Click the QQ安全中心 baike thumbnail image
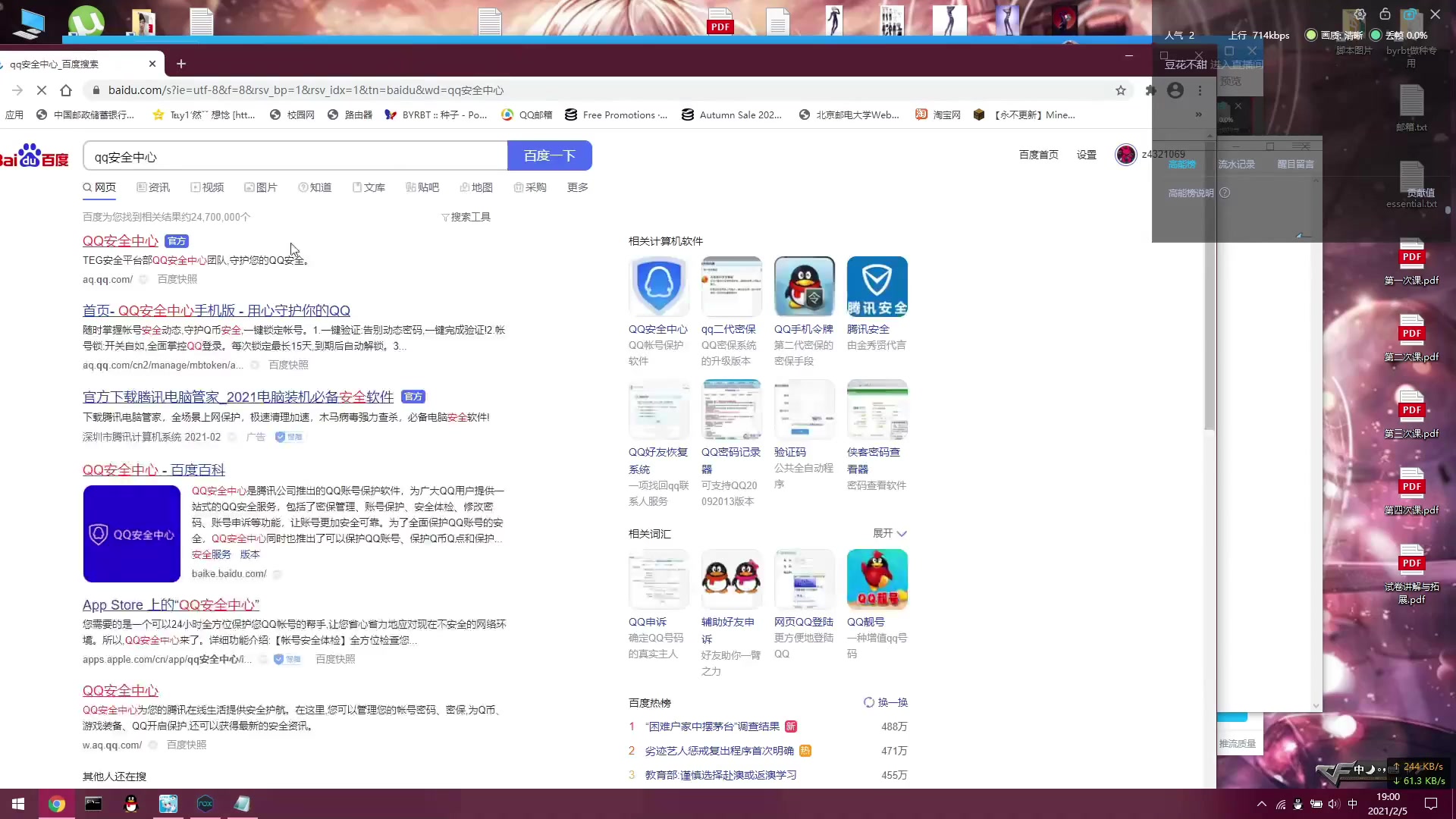The image size is (1456, 819). 132,534
